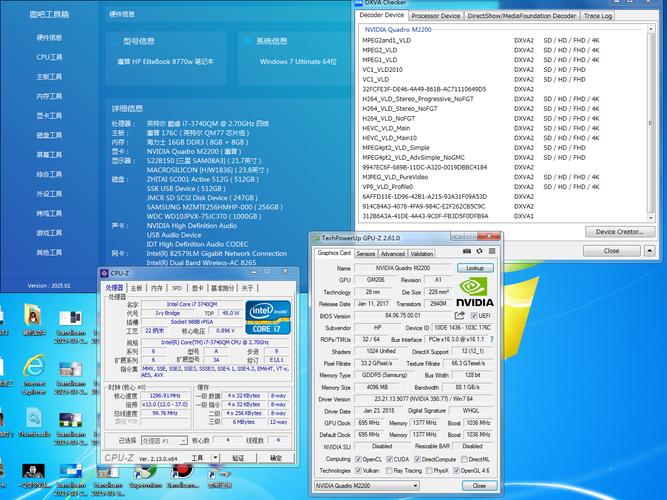Click the GPU-Z screenshot camera icon
Viewport: 667px width, 500px height.
point(467,251)
